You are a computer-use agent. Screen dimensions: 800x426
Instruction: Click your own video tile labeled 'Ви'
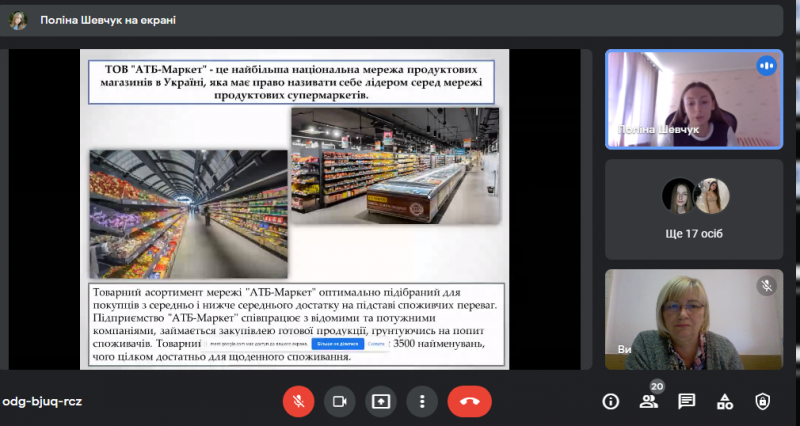(x=694, y=319)
